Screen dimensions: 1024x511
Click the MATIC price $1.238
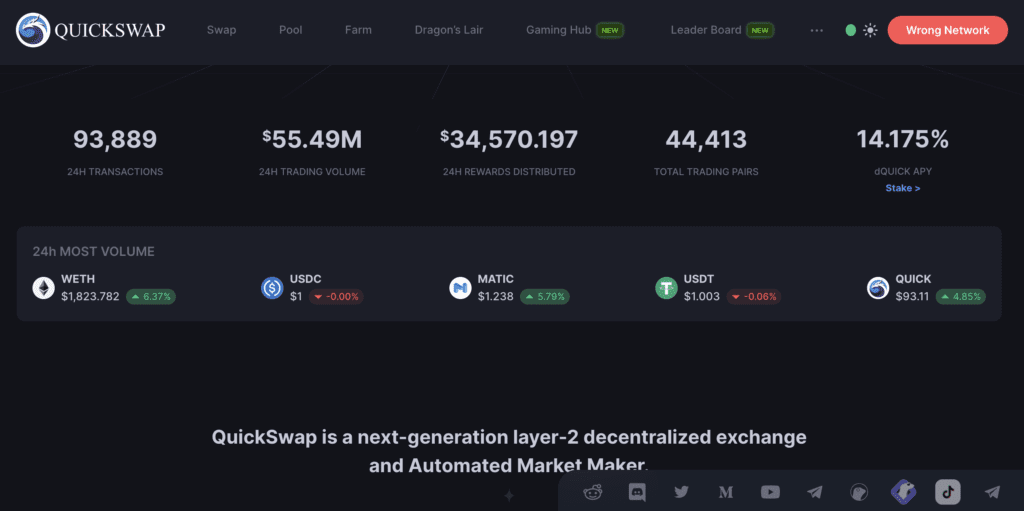pyautogui.click(x=495, y=297)
